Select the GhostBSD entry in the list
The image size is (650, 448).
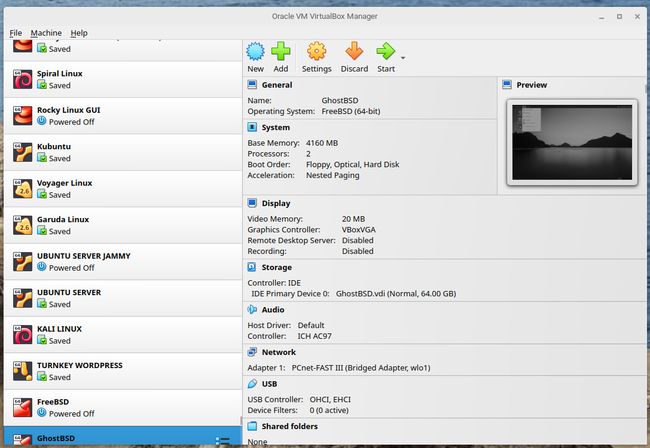pos(123,436)
